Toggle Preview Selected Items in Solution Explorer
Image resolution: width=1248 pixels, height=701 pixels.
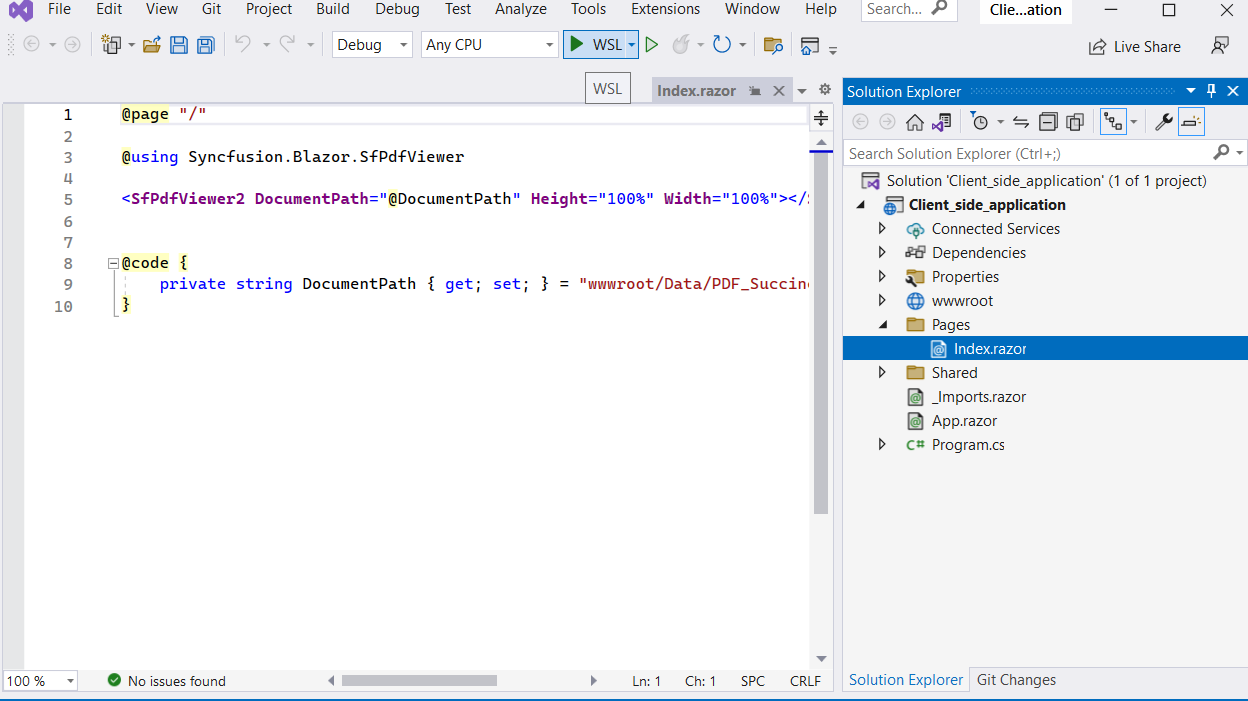(1191, 121)
